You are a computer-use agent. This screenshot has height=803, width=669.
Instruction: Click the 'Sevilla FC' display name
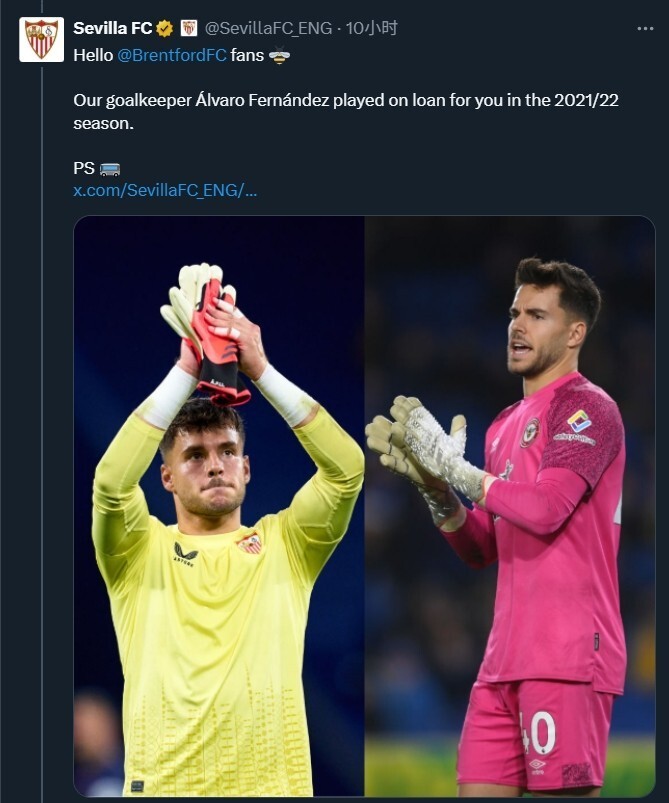pos(112,28)
